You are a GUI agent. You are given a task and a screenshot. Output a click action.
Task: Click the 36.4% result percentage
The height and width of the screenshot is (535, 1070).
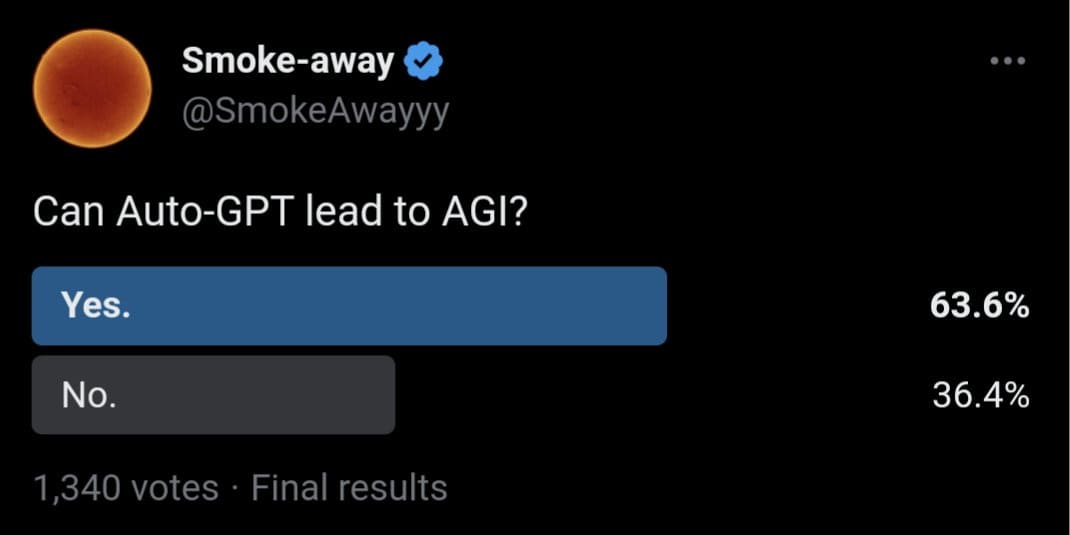coord(980,396)
